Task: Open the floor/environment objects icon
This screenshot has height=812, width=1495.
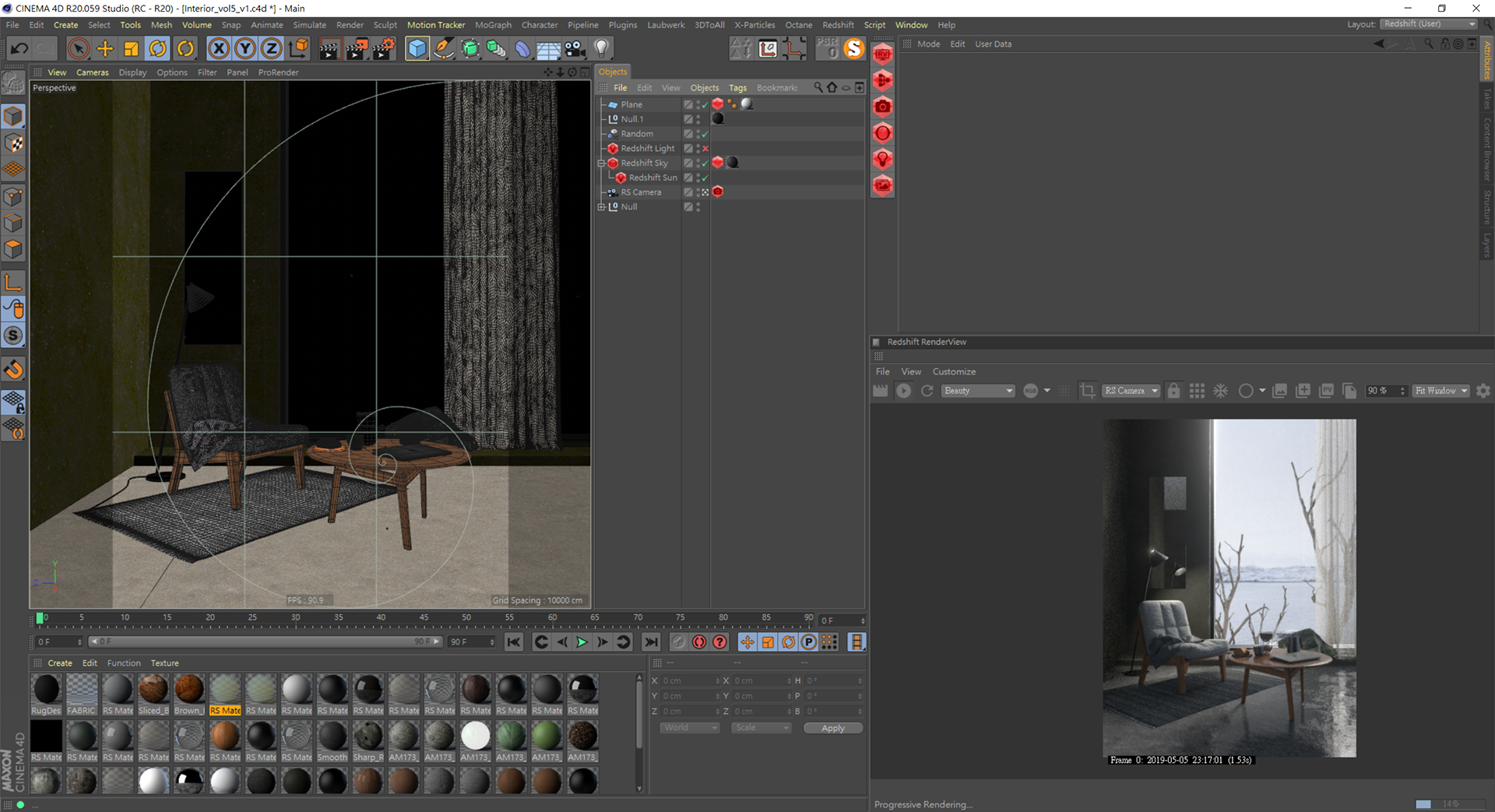Action: click(548, 48)
